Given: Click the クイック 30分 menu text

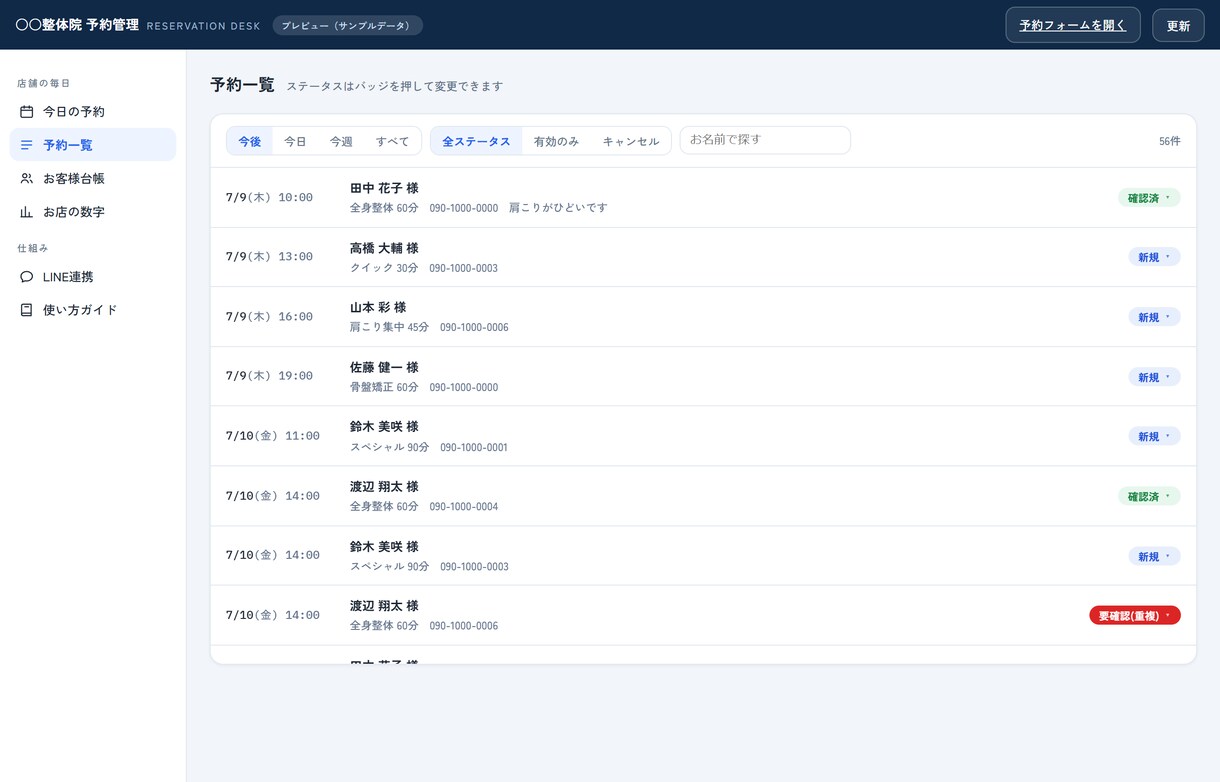Looking at the screenshot, I should [x=384, y=268].
